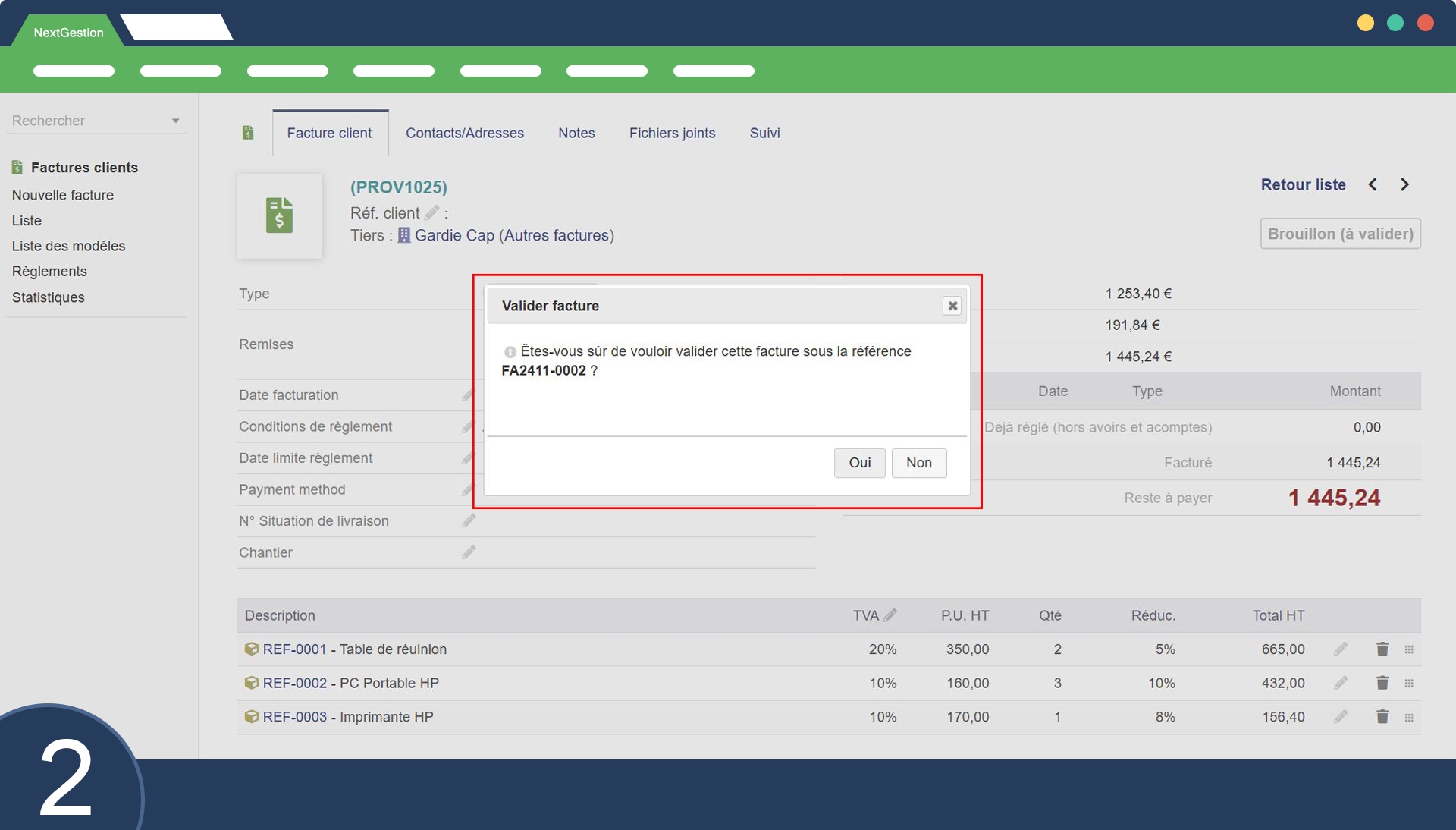Confirm validation with Oui button
1456x830 pixels.
pos(859,463)
